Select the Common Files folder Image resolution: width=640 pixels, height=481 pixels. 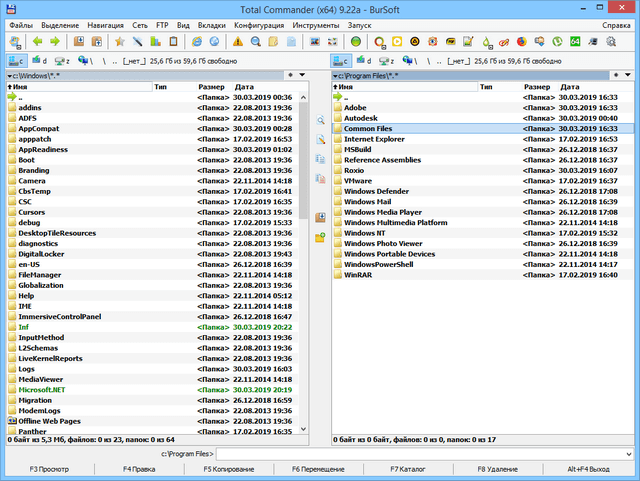pyautogui.click(x=370, y=129)
